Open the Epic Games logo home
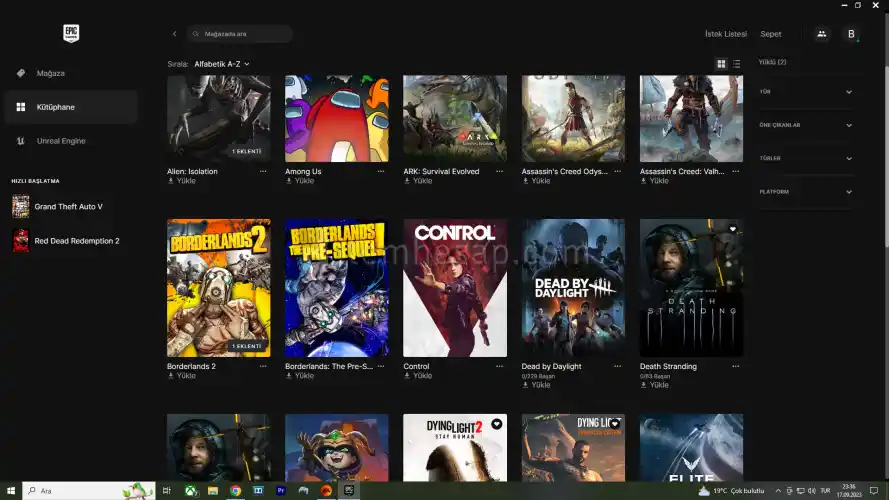The width and height of the screenshot is (889, 500). 70,33
